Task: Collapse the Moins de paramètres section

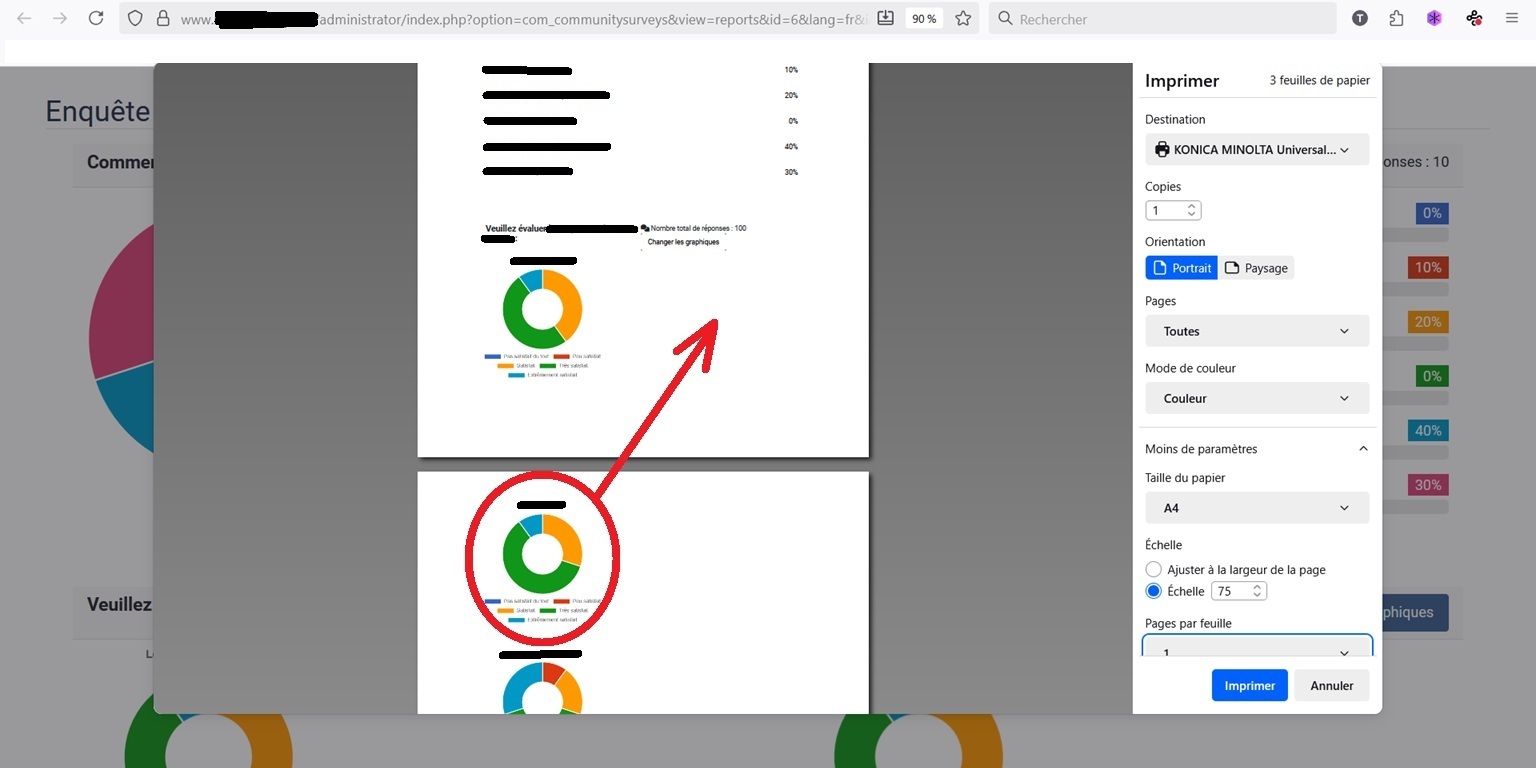Action: [1256, 449]
